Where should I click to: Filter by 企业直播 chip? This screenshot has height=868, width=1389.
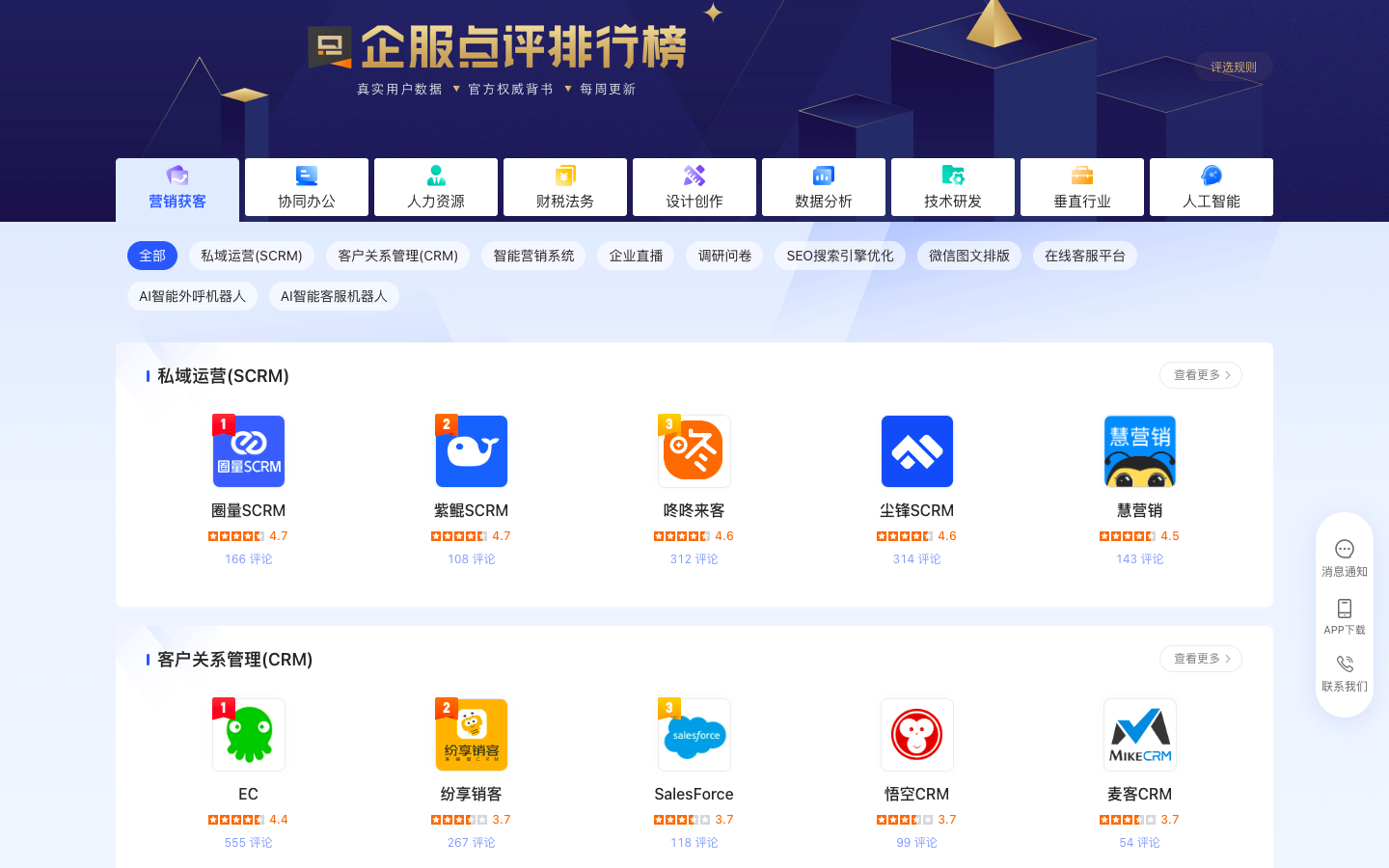(636, 256)
